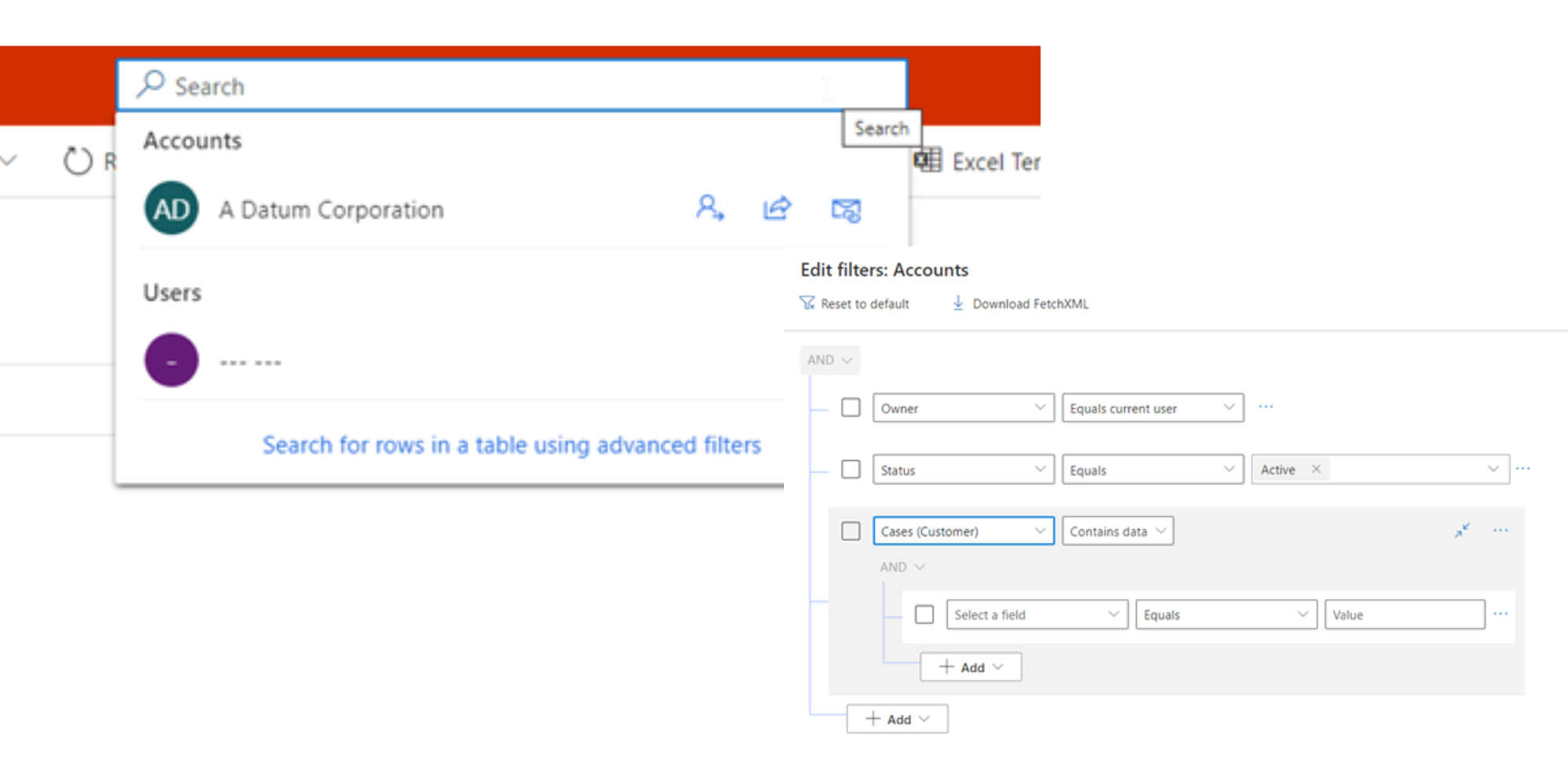This screenshot has width=1568, height=784.
Task: Email a link to A Datum Corporation
Action: click(845, 209)
